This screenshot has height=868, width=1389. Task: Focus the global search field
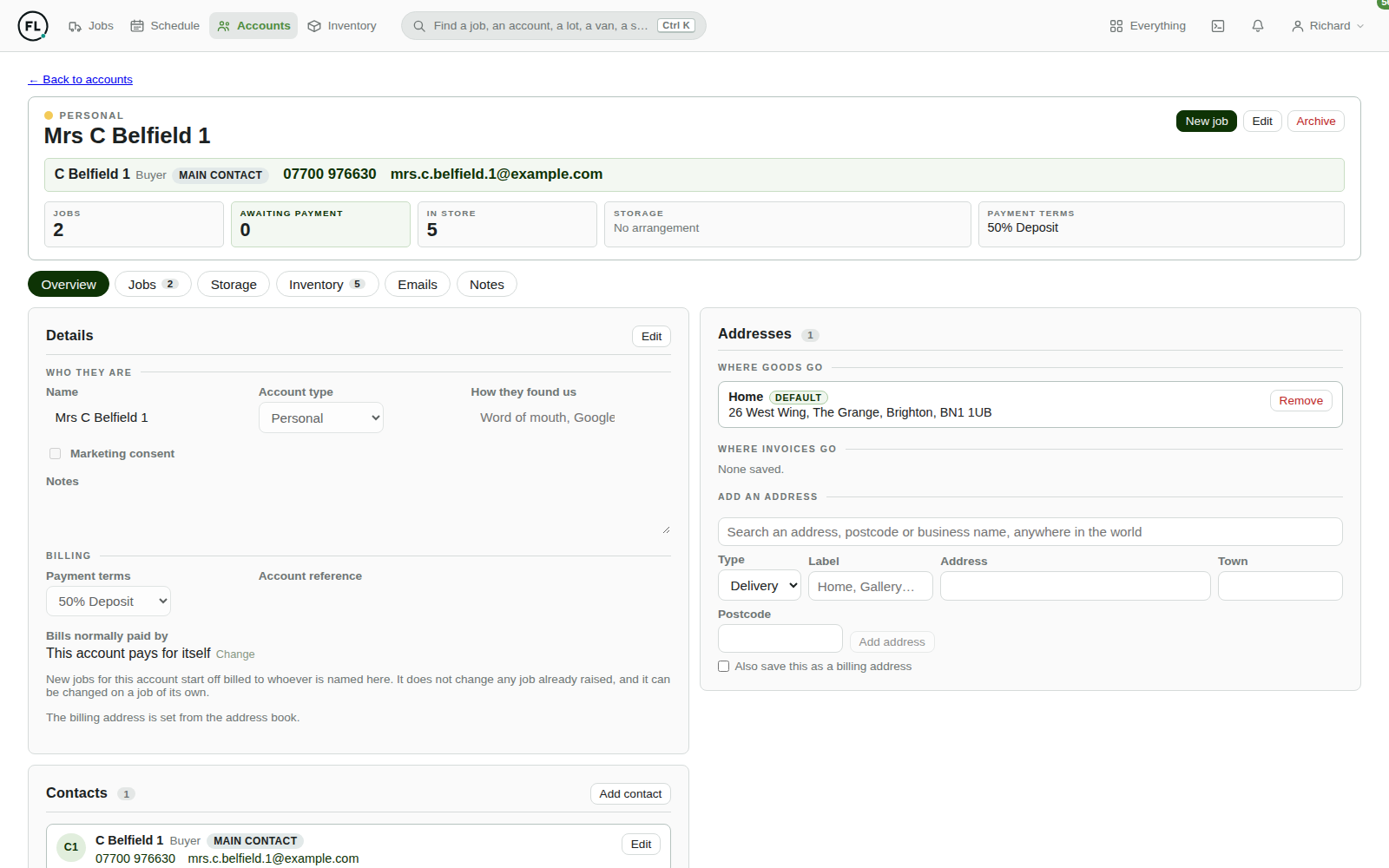554,26
